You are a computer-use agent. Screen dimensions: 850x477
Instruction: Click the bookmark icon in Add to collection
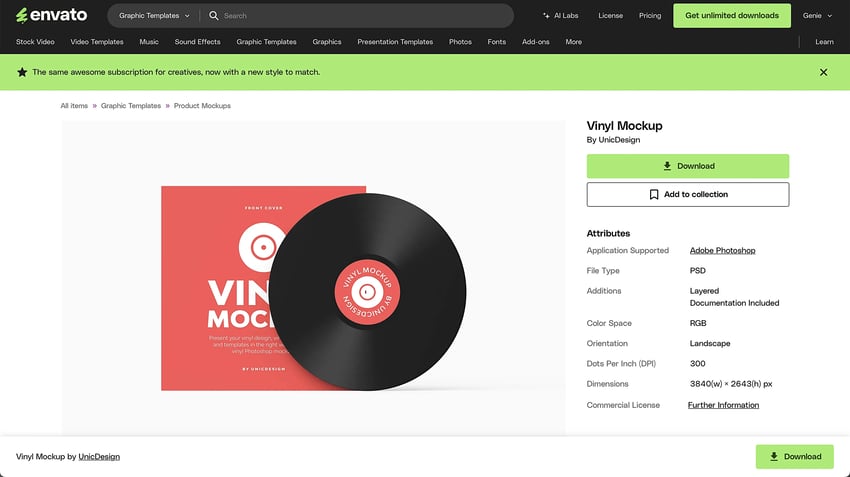tap(654, 194)
